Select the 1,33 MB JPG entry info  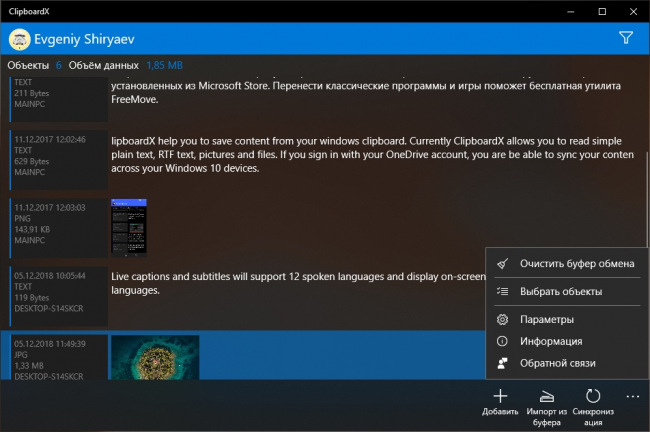(x=59, y=357)
